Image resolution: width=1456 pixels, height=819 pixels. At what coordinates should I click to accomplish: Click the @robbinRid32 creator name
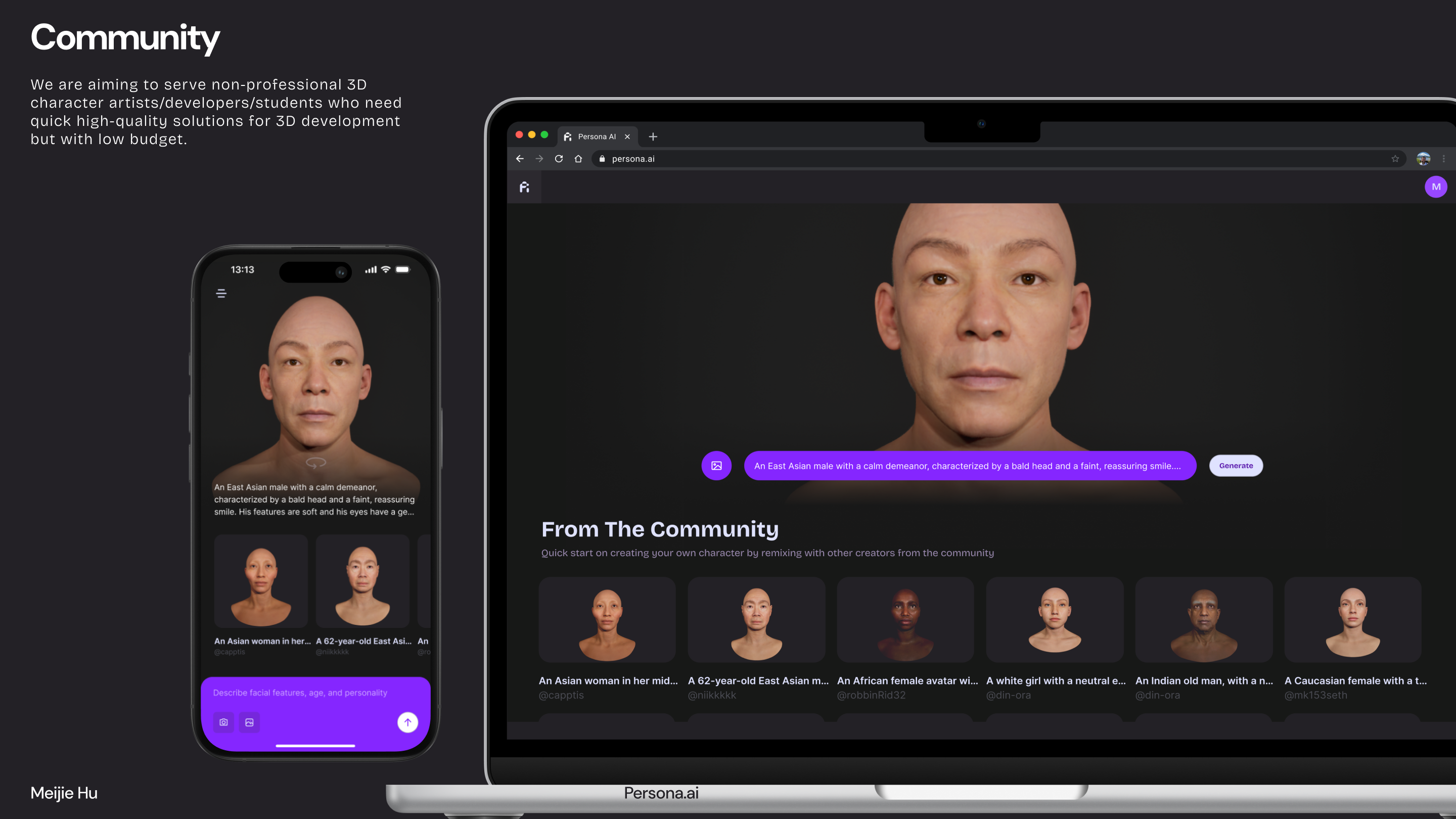[871, 695]
